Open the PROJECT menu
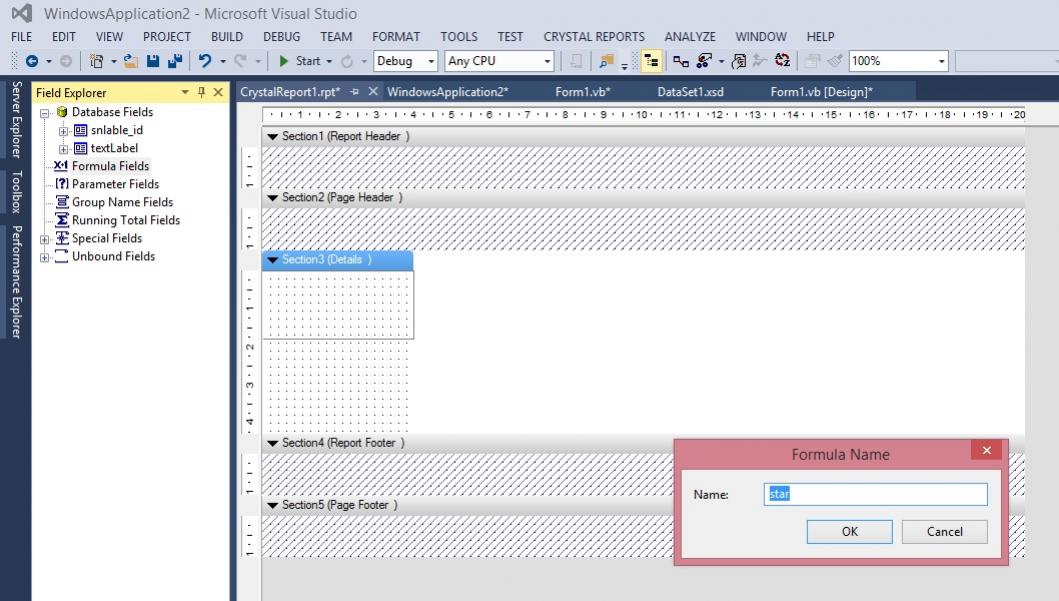Viewport: 1059px width, 601px height. pyautogui.click(x=167, y=36)
